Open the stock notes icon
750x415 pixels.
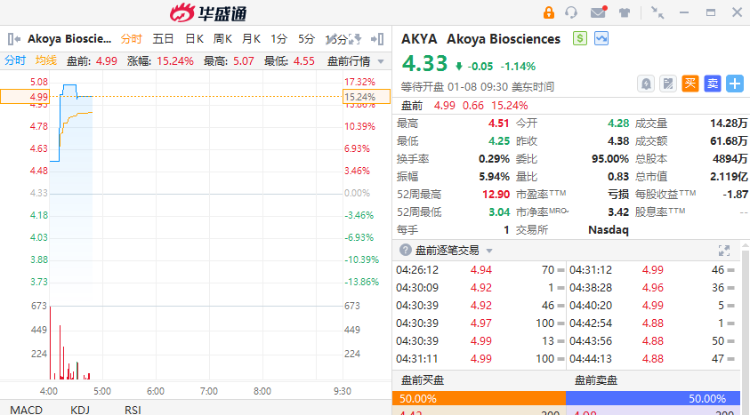(668, 83)
